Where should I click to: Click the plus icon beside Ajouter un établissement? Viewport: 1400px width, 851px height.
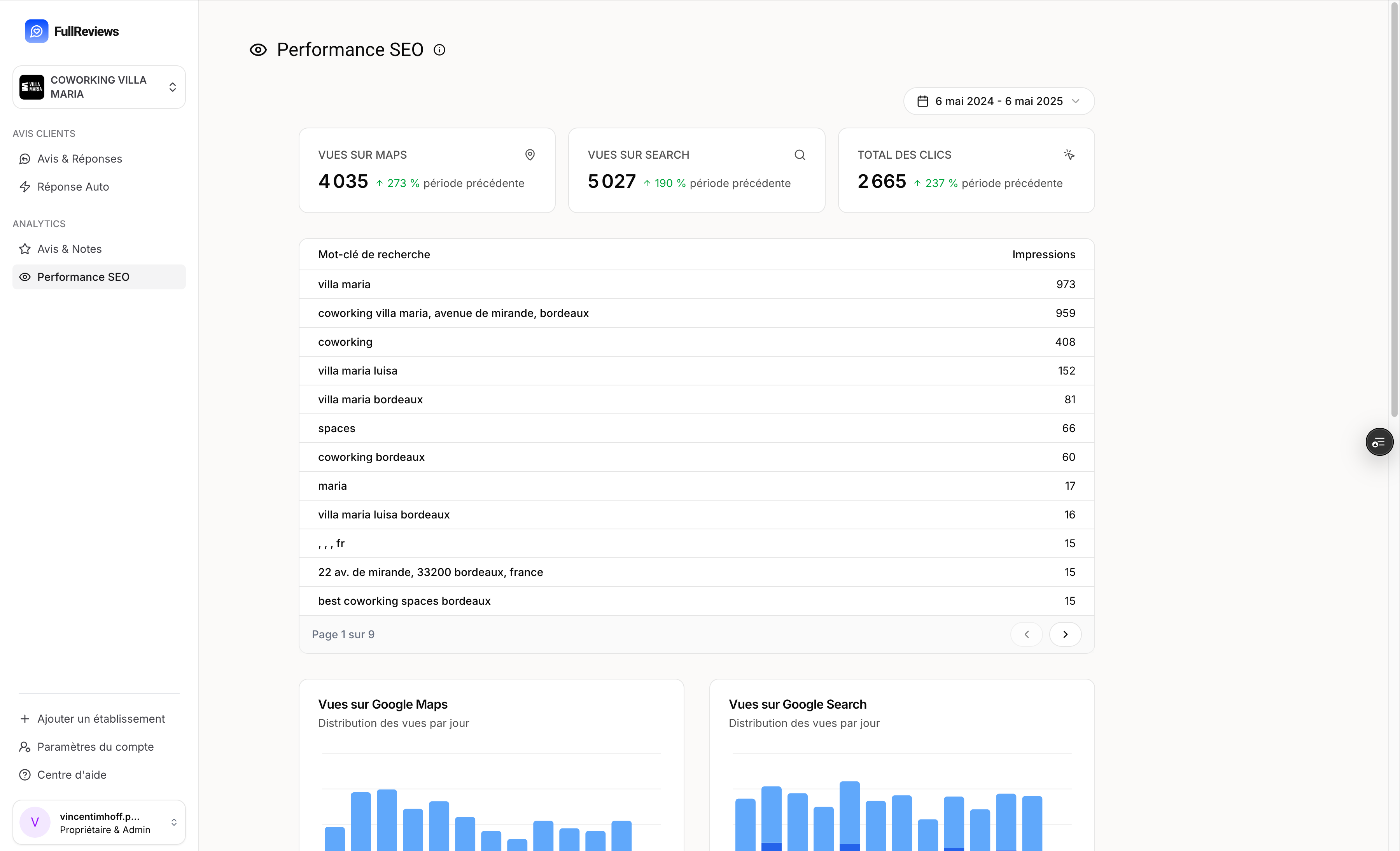click(24, 719)
